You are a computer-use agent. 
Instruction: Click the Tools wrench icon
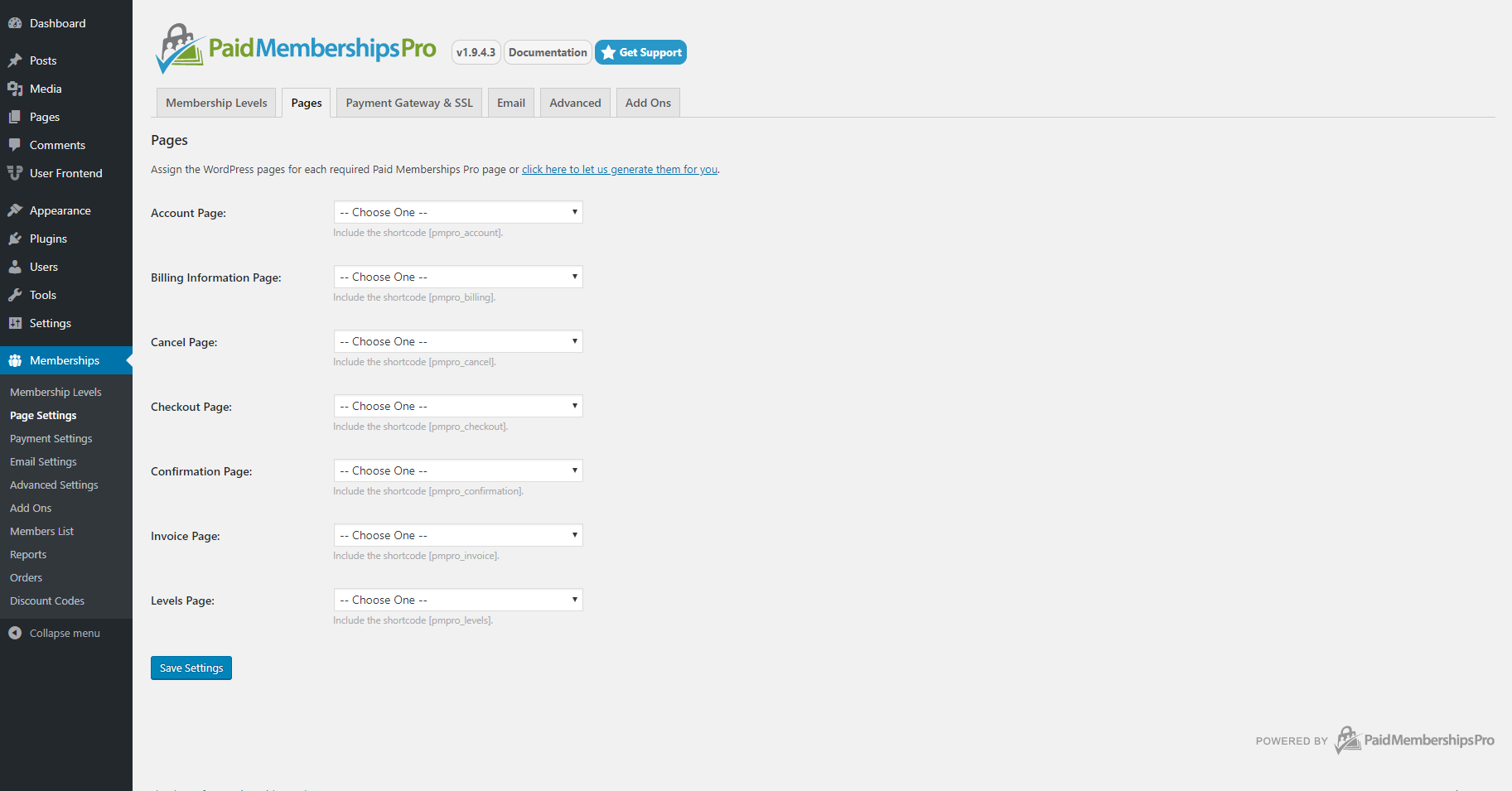click(x=15, y=295)
